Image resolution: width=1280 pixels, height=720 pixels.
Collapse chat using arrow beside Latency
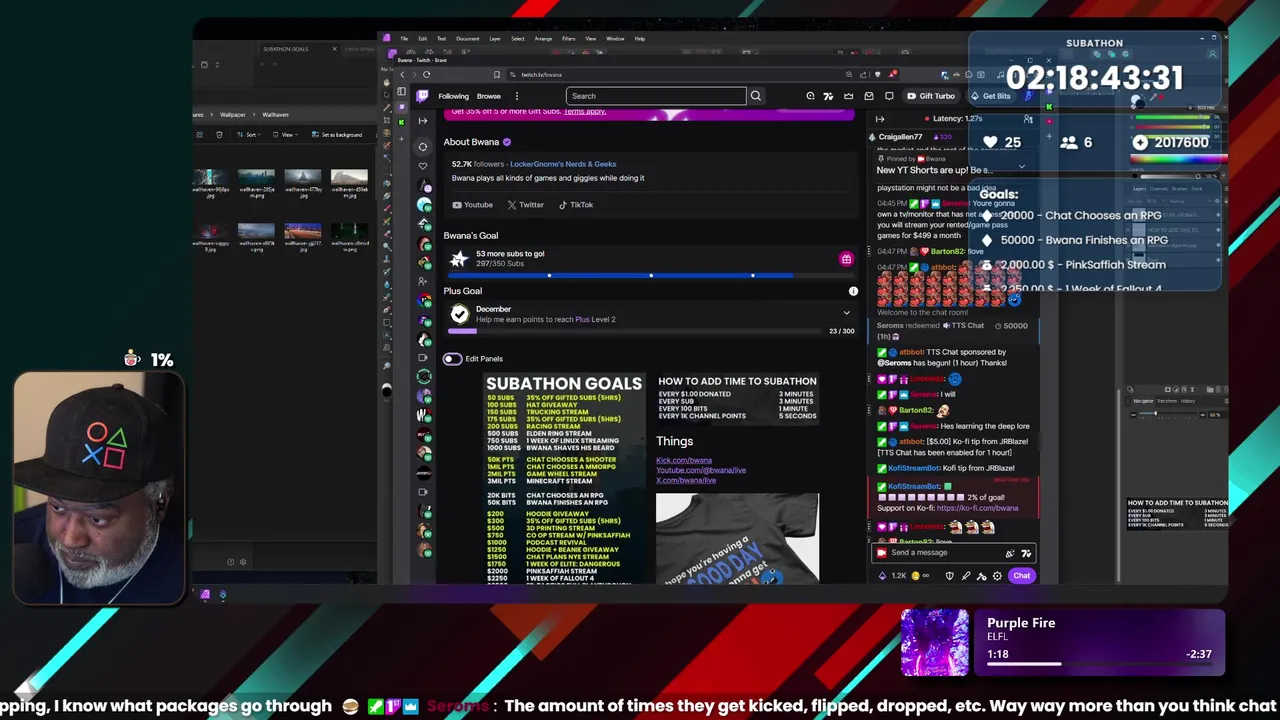tap(880, 119)
